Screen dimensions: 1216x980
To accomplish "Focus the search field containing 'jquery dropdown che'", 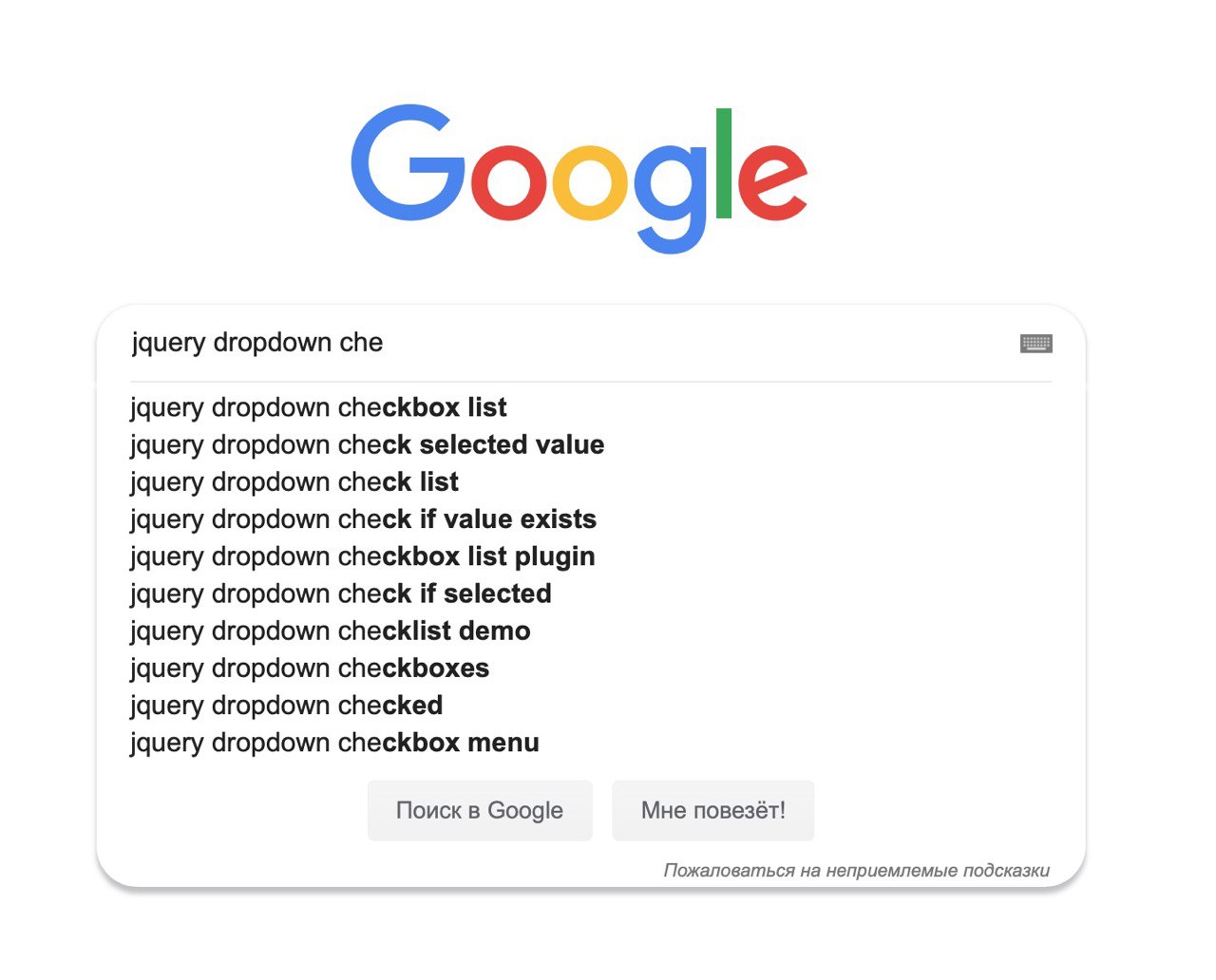I will tap(570, 343).
